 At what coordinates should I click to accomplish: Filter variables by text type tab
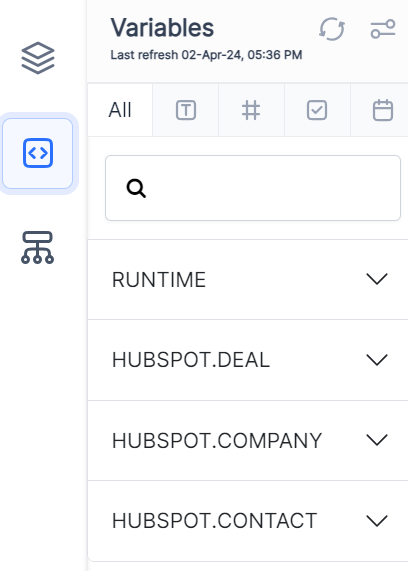point(186,110)
